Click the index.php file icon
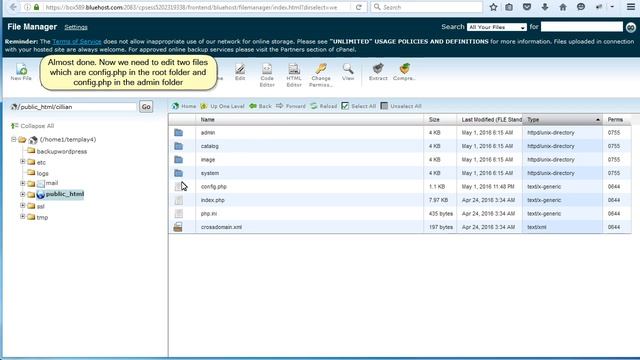The image size is (640, 360). 178,200
